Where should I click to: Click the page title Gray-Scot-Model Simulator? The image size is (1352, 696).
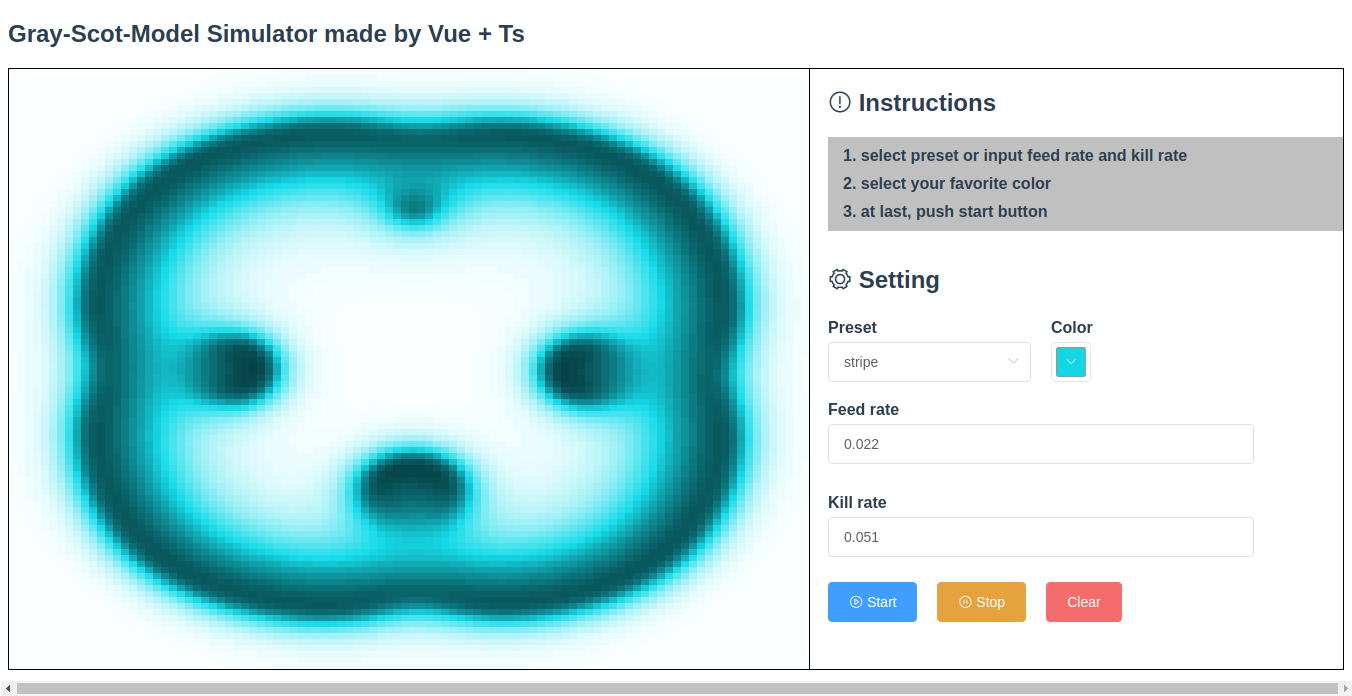click(265, 33)
